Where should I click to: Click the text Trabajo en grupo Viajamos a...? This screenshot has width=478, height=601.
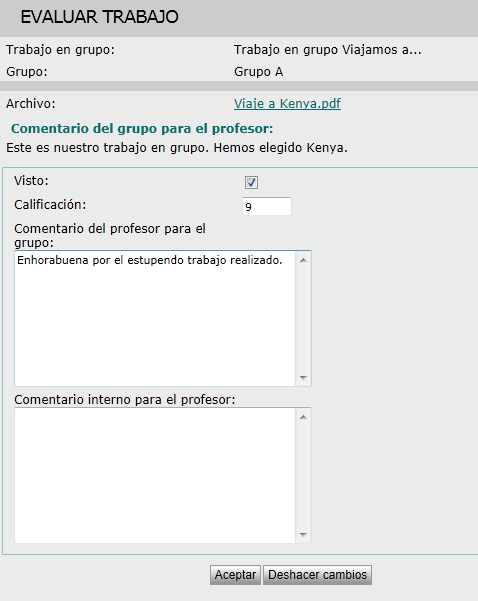tap(328, 50)
